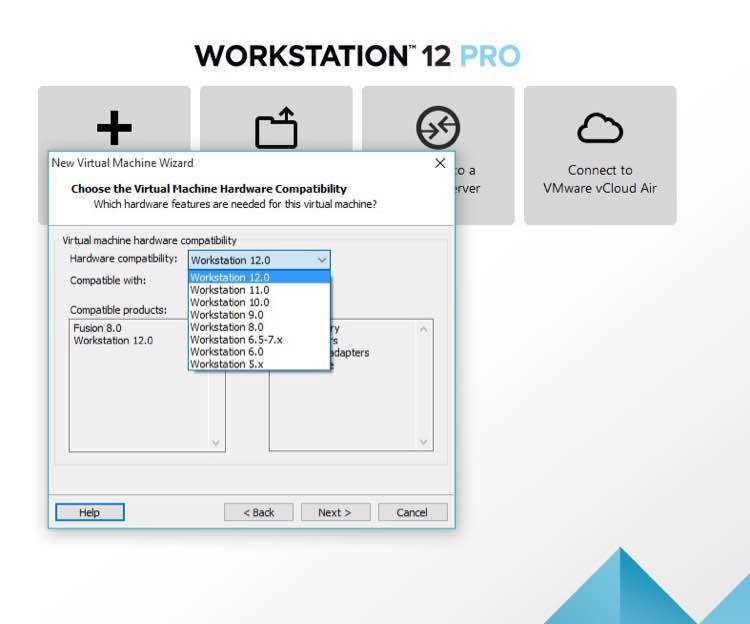Select Workstation 8.0 in the dropdown list
The height and width of the screenshot is (624, 750).
tap(259, 327)
